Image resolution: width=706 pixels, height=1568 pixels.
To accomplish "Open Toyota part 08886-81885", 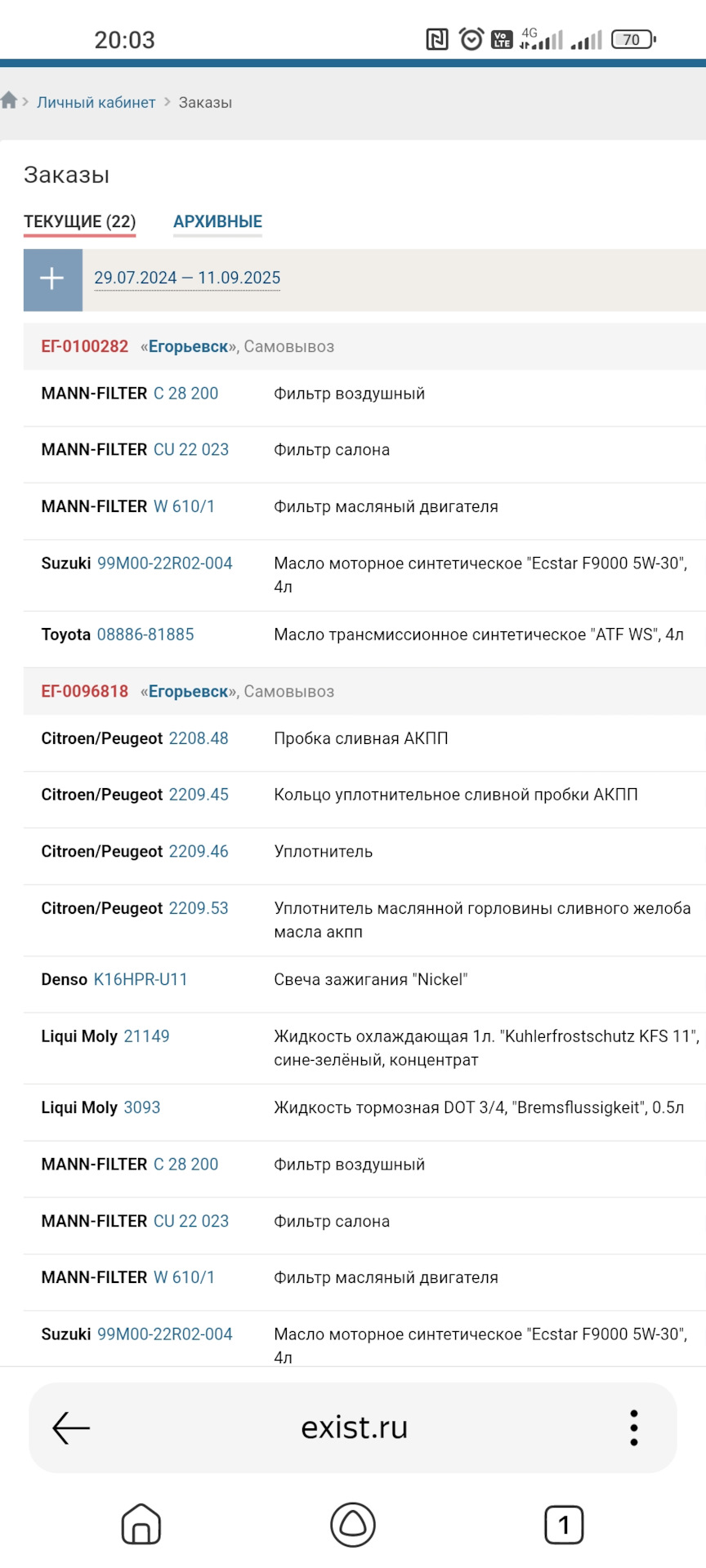I will [145, 635].
